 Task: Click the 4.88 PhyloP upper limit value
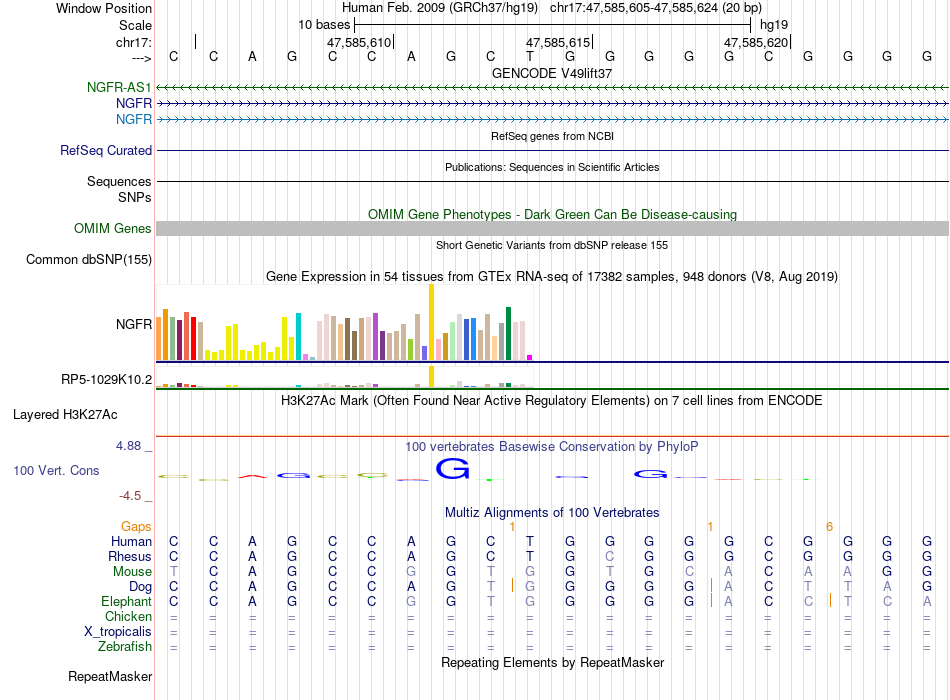128,446
